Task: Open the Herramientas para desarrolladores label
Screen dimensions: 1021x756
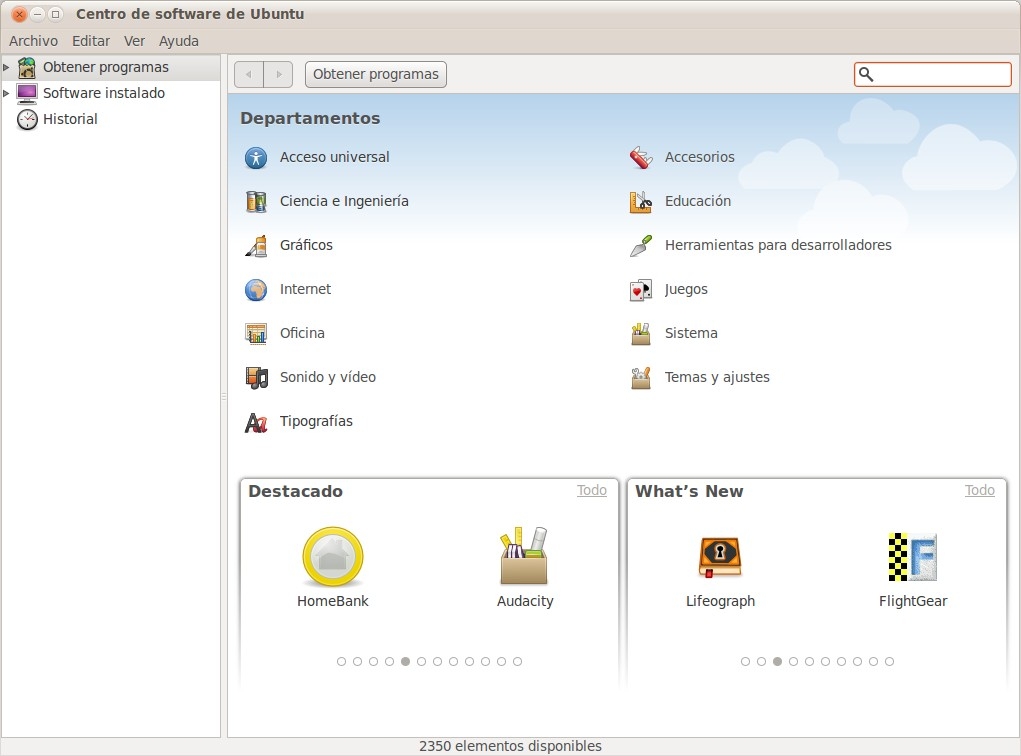Action: click(778, 245)
